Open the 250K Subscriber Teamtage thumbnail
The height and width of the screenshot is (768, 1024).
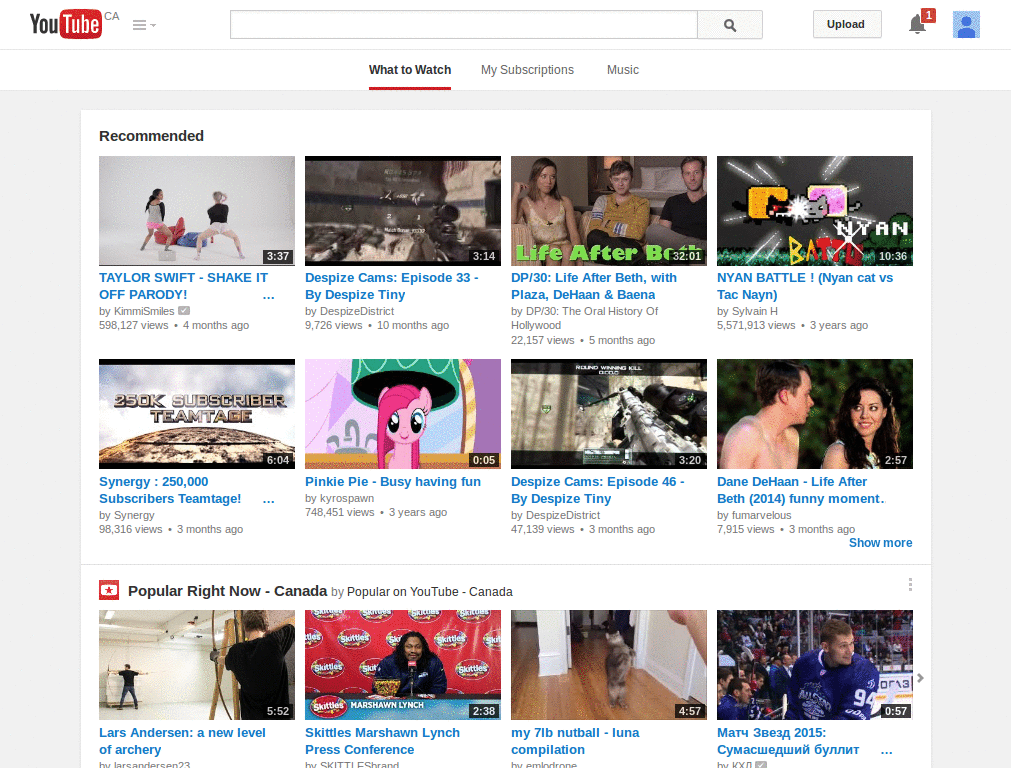pos(197,413)
